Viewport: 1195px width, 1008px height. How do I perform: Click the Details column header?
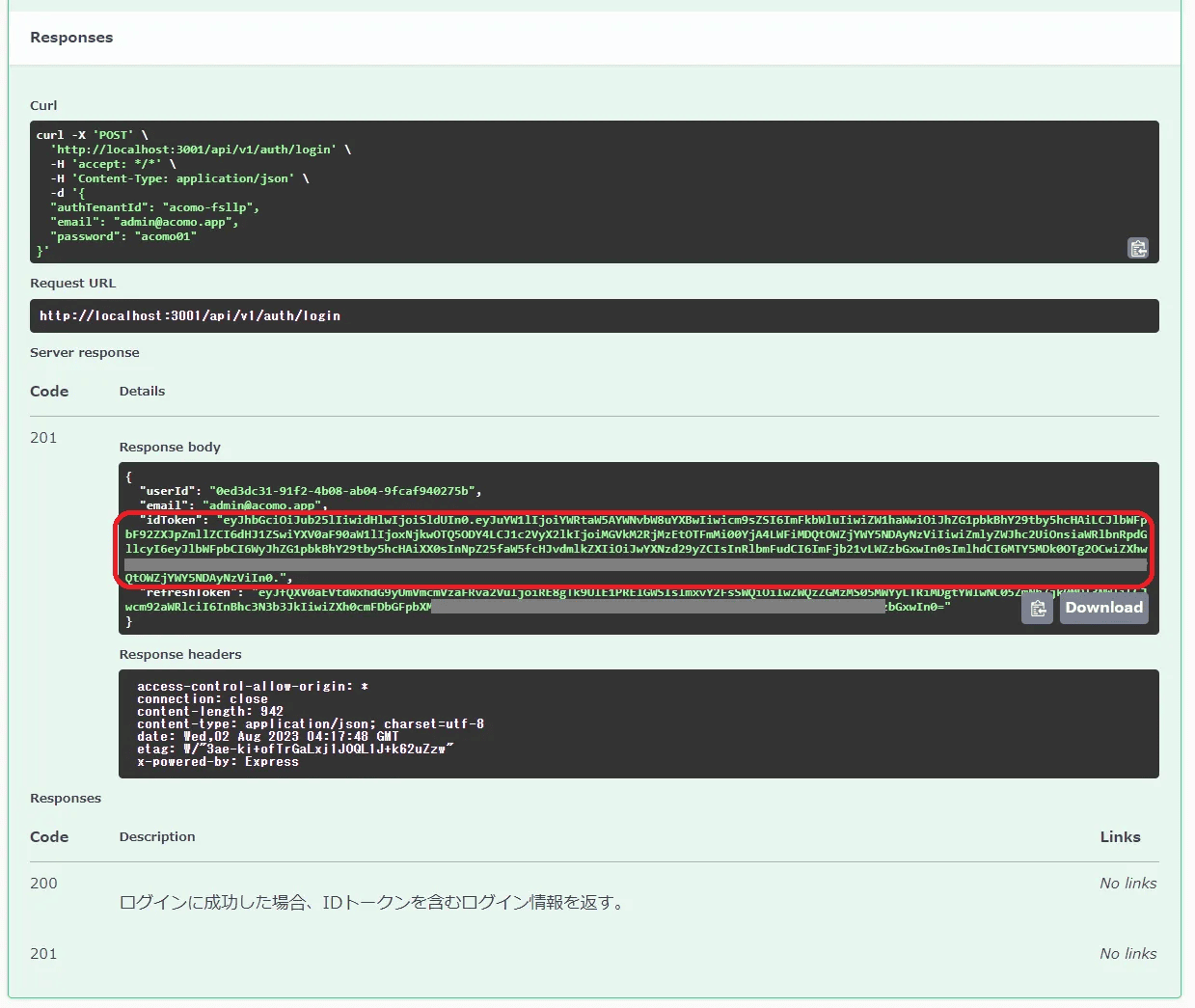pos(142,392)
